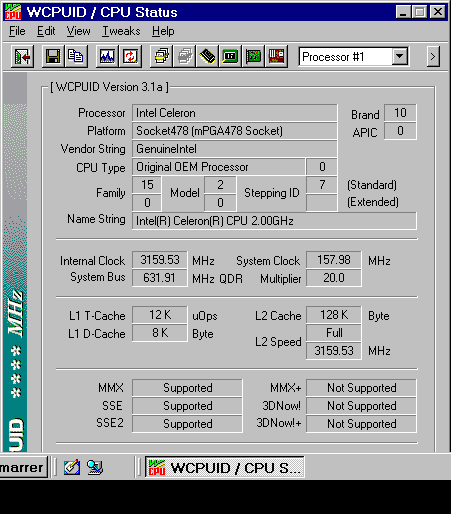
Task: Click the Name String Celeron 2.00GHz field
Action: click(x=274, y=221)
